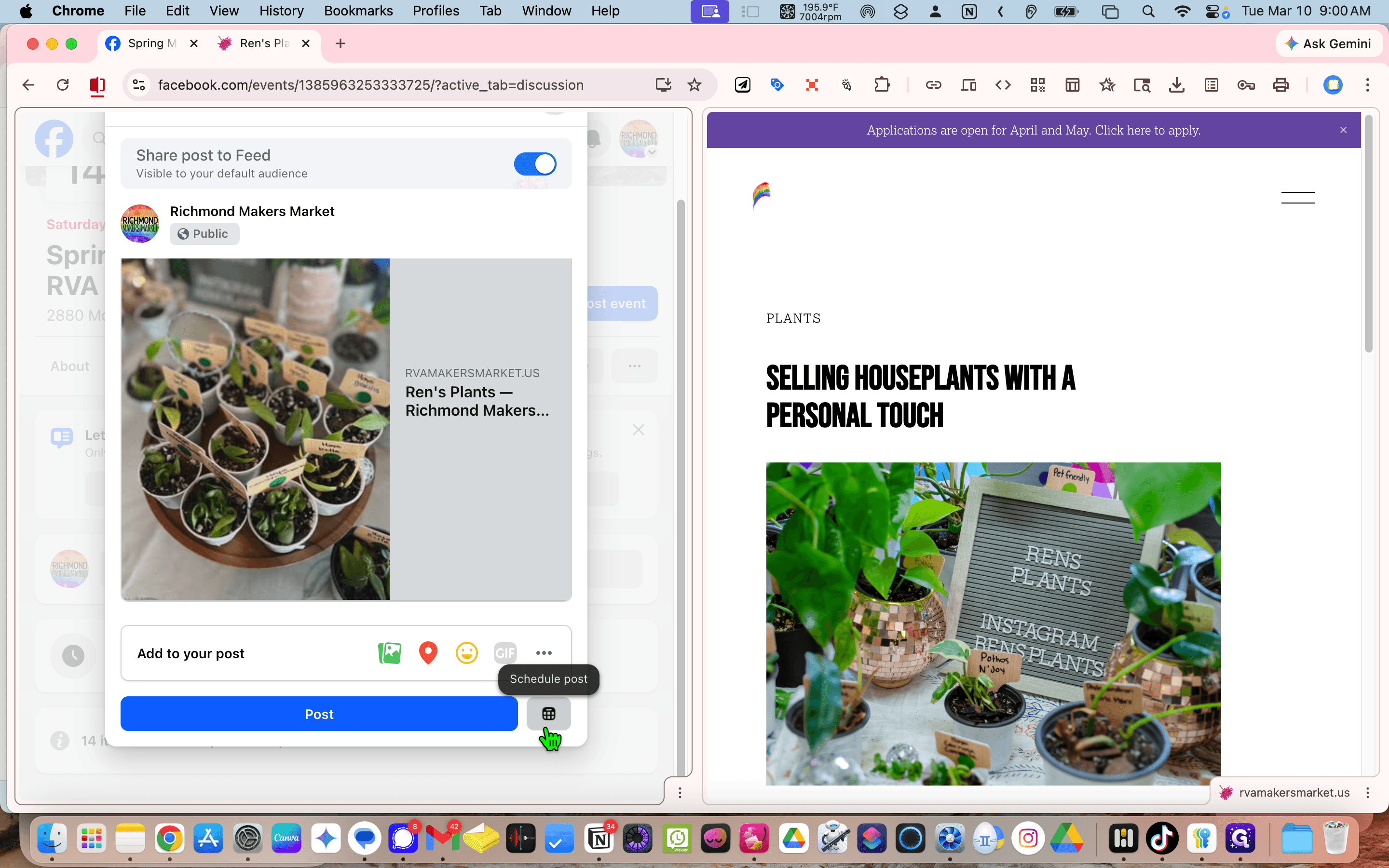Open rvamakersmarket.us pane options menu

[x=1368, y=793]
